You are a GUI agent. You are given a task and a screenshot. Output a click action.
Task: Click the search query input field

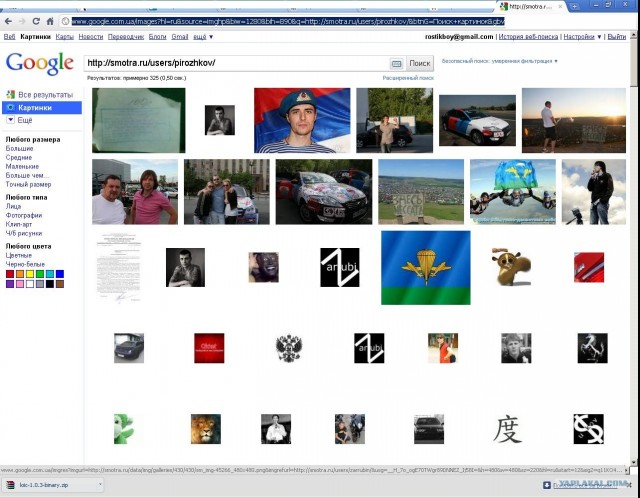pos(237,63)
